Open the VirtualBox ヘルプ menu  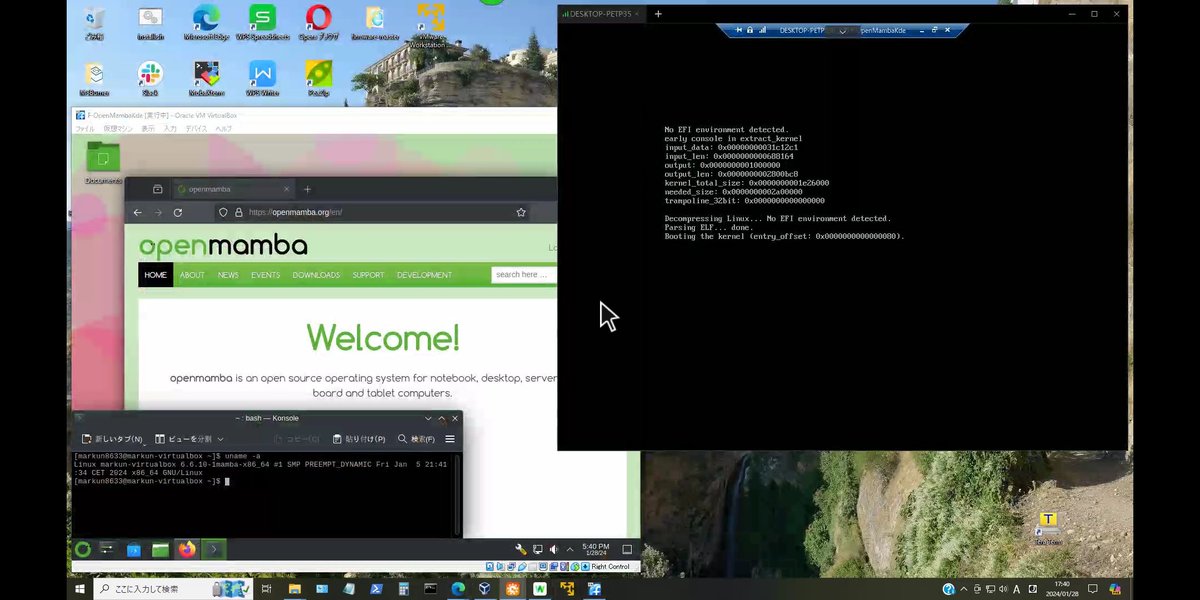point(224,128)
